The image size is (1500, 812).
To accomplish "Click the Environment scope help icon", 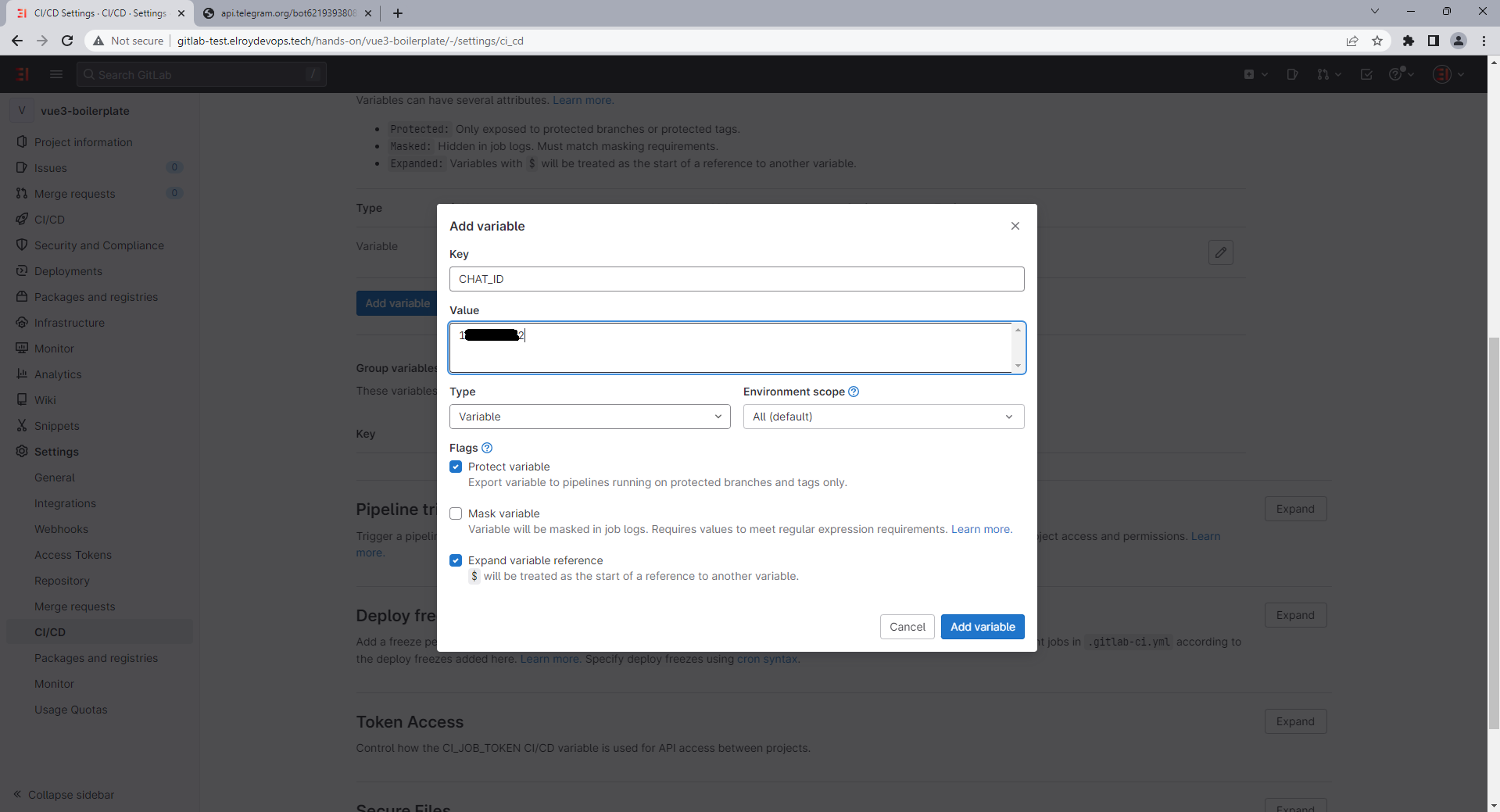I will click(854, 392).
